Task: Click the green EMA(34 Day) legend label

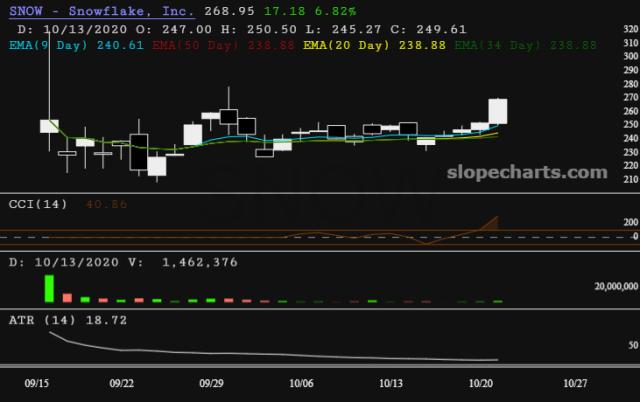Action: [497, 45]
